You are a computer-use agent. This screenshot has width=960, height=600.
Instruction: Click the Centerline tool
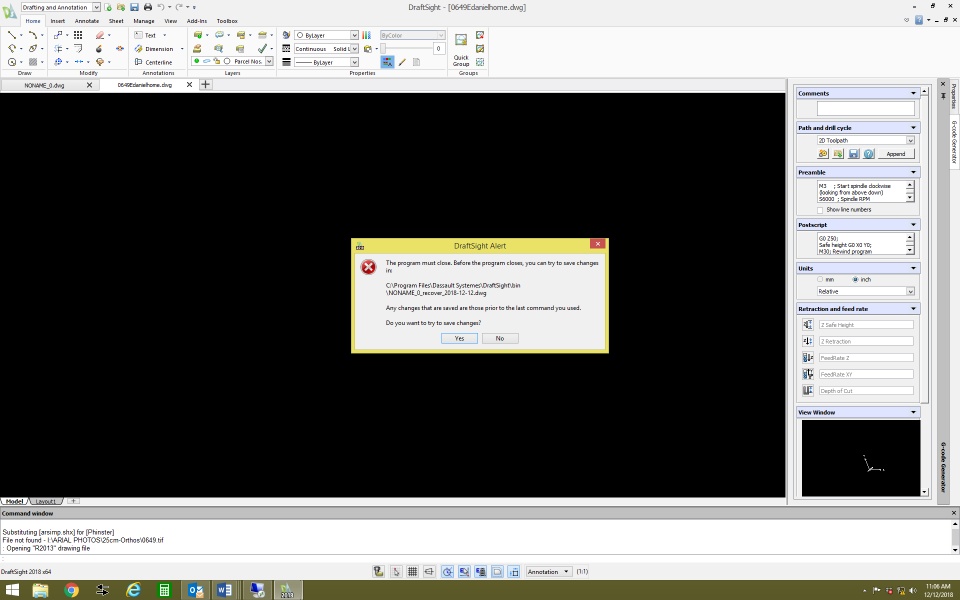tap(153, 62)
